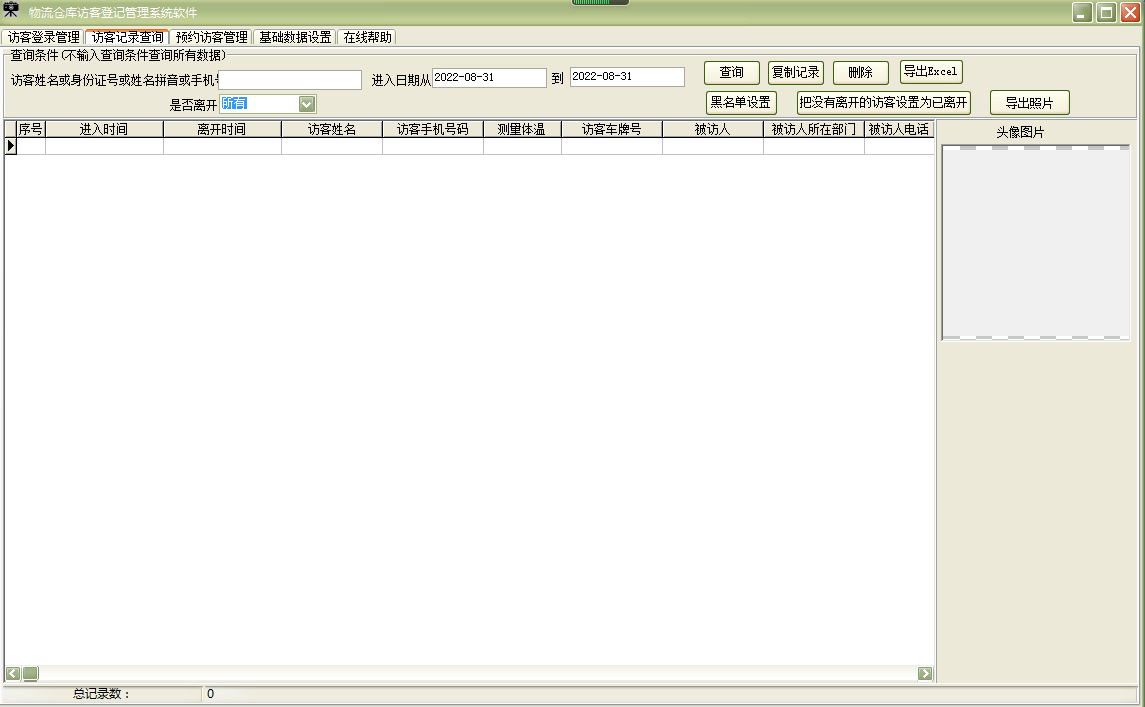The height and width of the screenshot is (707, 1145).
Task: Open 黑名单设置
Action: click(741, 102)
